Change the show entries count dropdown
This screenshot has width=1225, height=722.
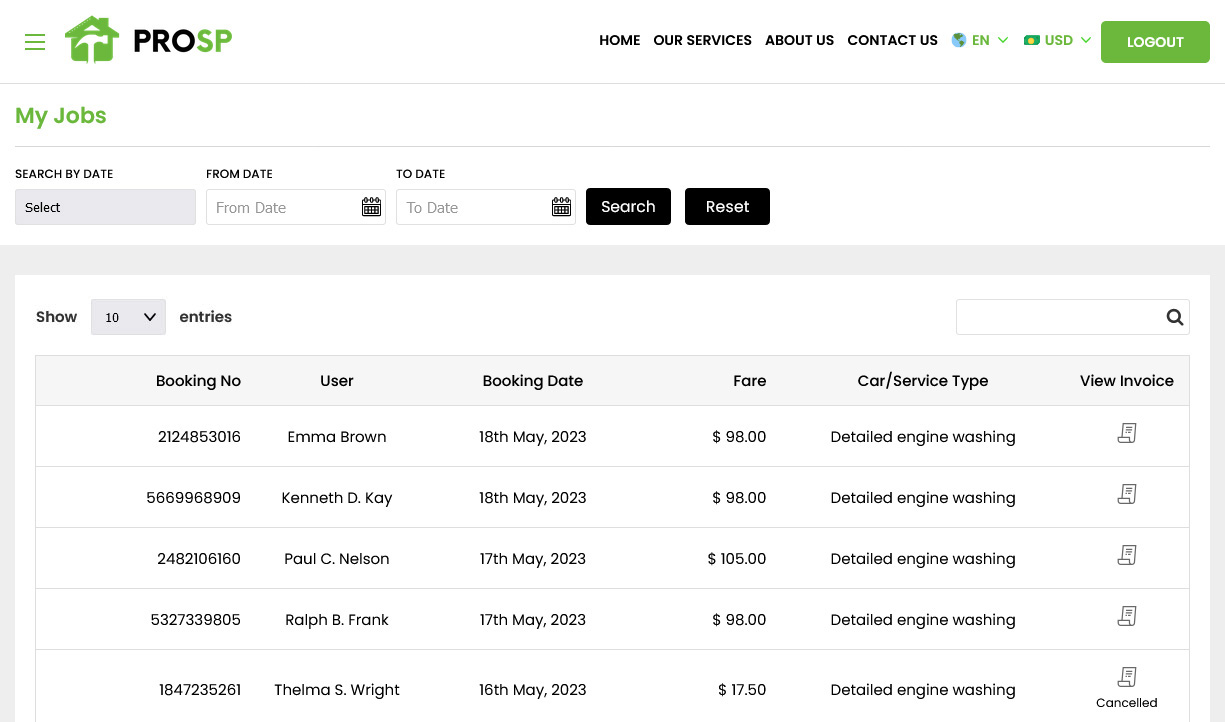pos(128,317)
